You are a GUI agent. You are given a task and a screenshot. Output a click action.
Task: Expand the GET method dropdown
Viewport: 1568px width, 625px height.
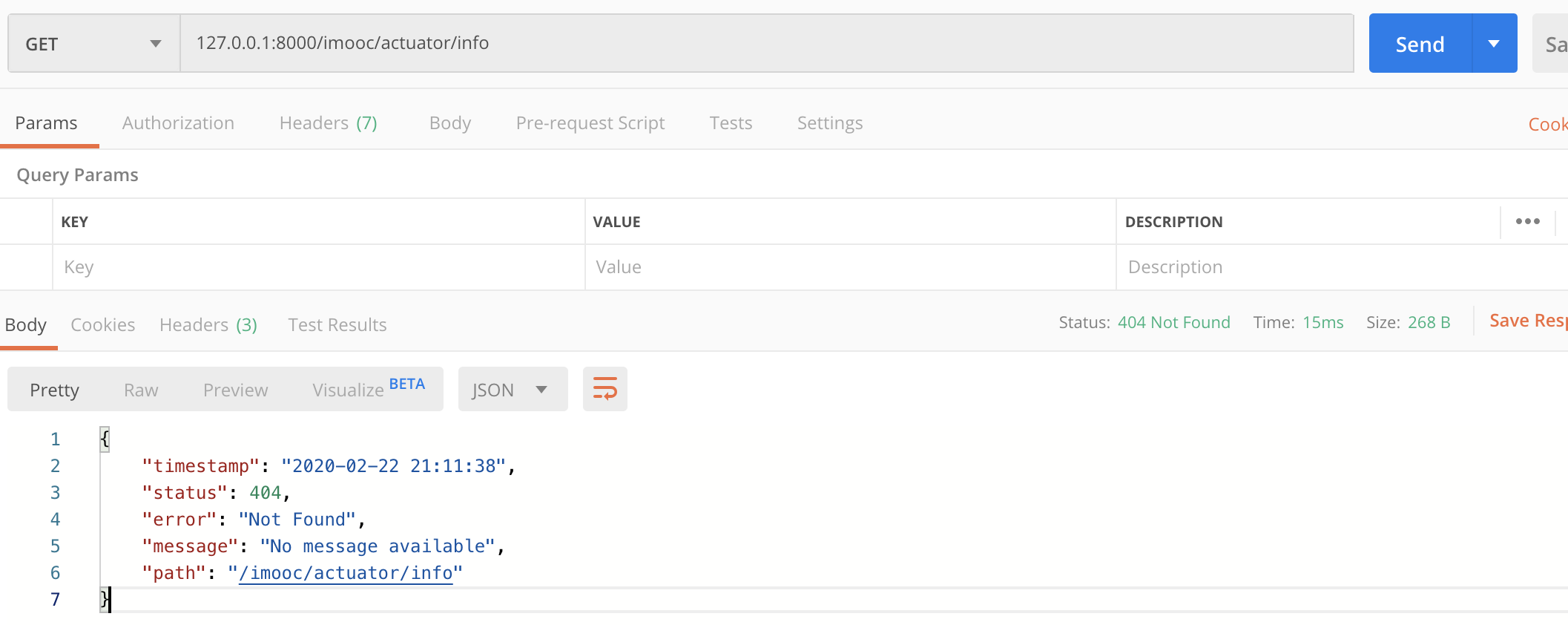[93, 44]
